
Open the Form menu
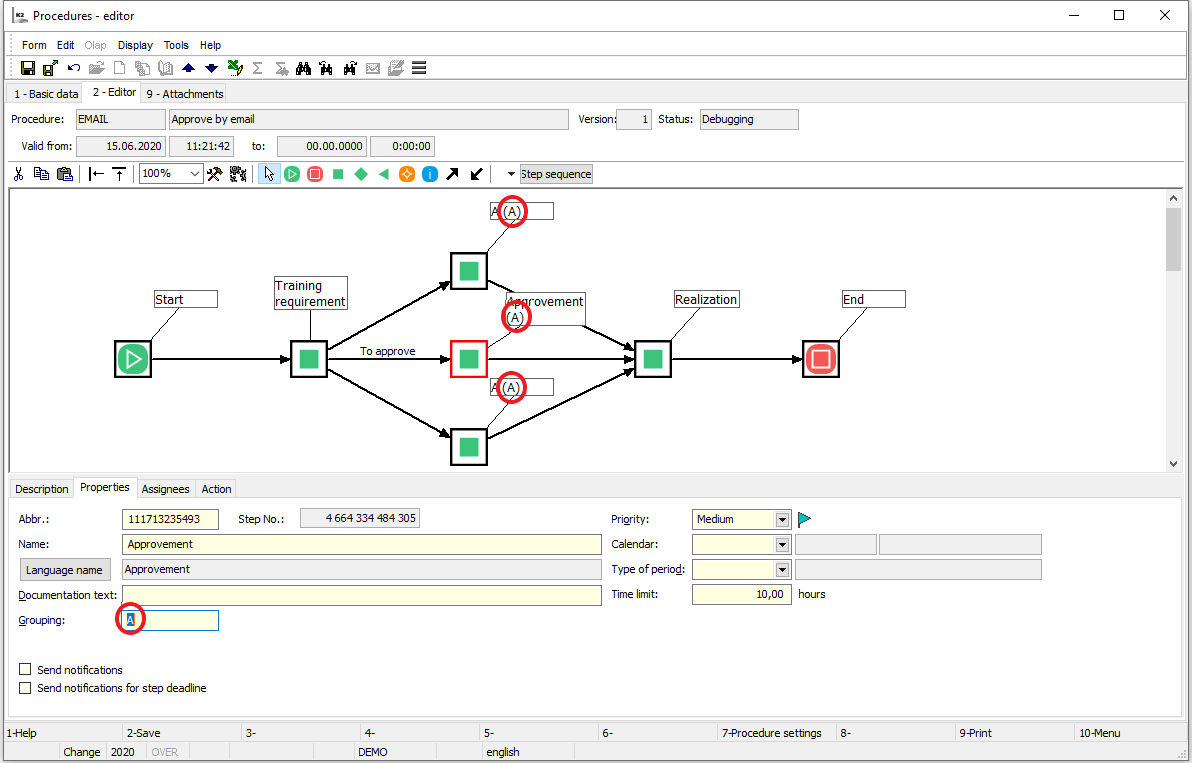[34, 46]
